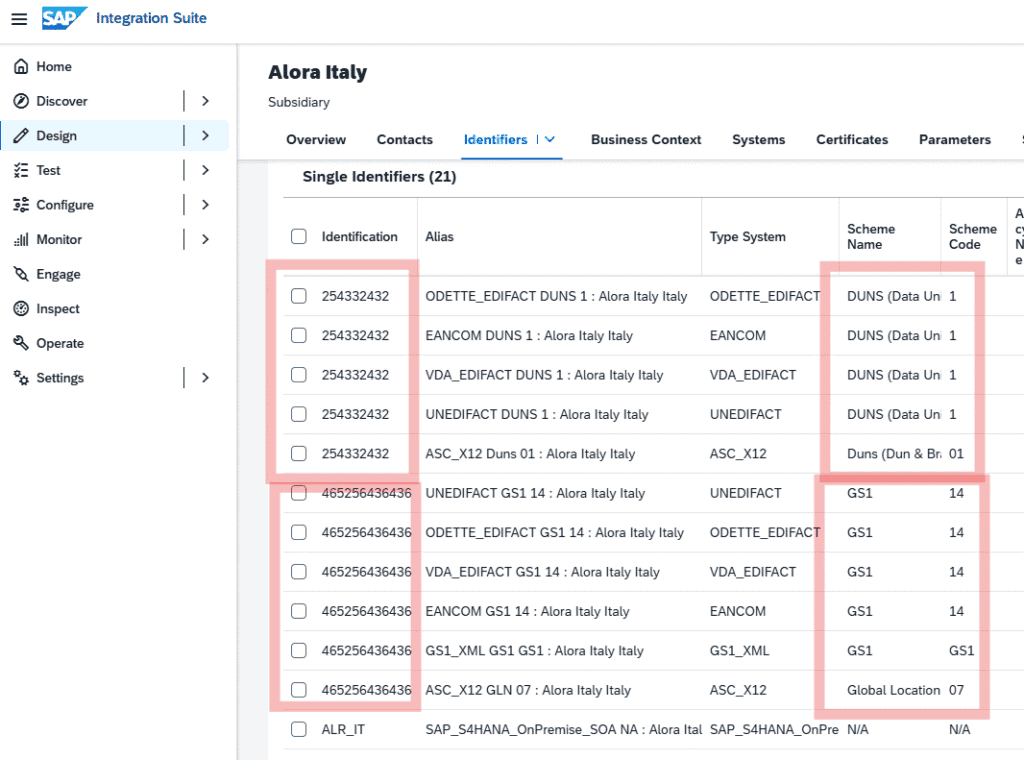1024x760 pixels.
Task: Click the 'Global Location' scheme name cell
Action: pos(893,690)
